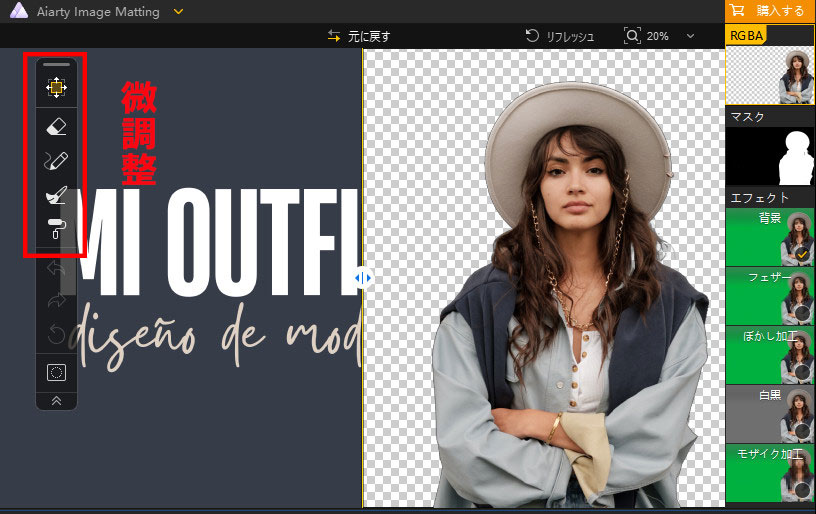
Task: Click the AI select dotted-circle icon
Action: point(56,372)
